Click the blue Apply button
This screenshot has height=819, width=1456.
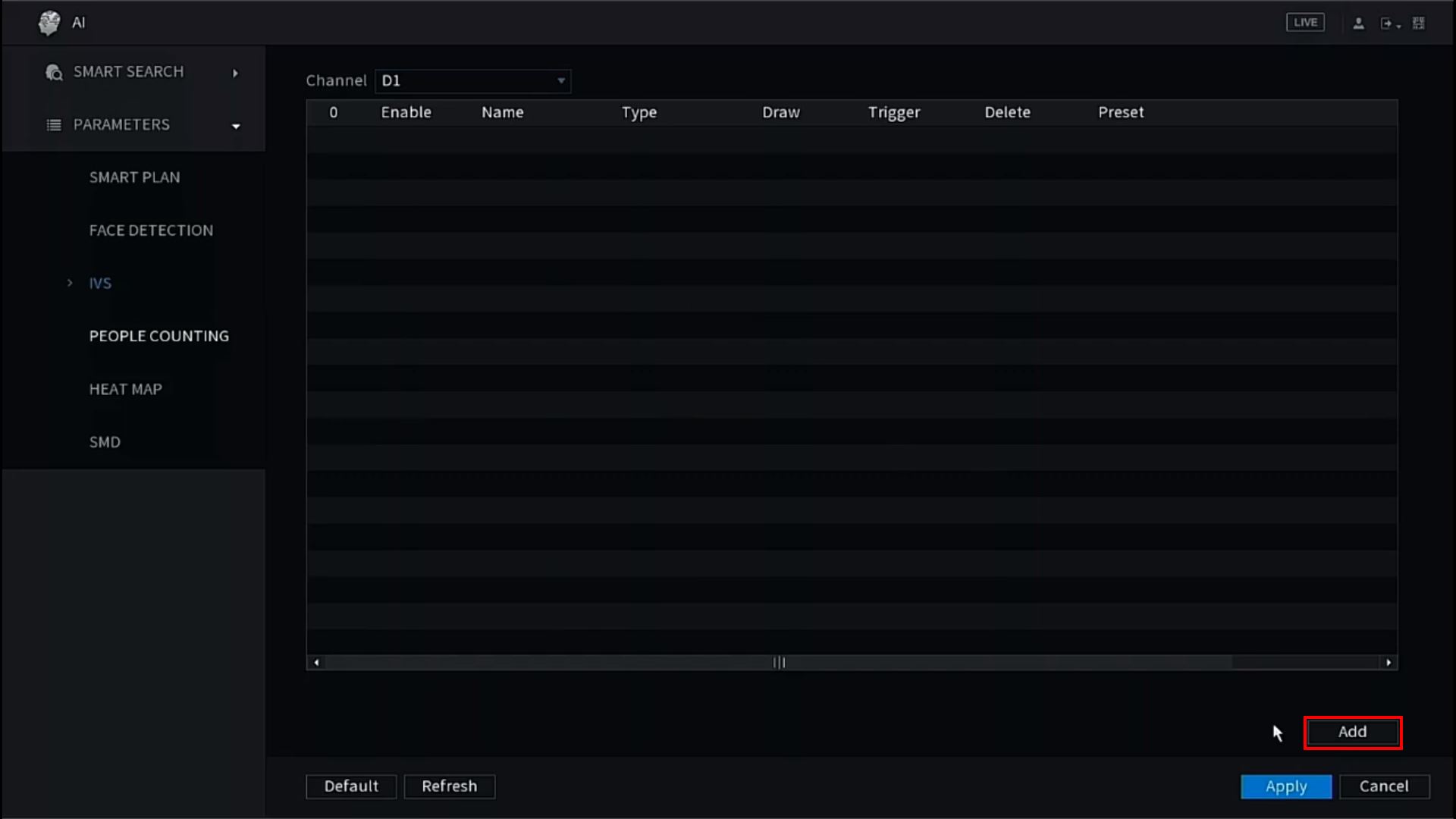[x=1285, y=786]
